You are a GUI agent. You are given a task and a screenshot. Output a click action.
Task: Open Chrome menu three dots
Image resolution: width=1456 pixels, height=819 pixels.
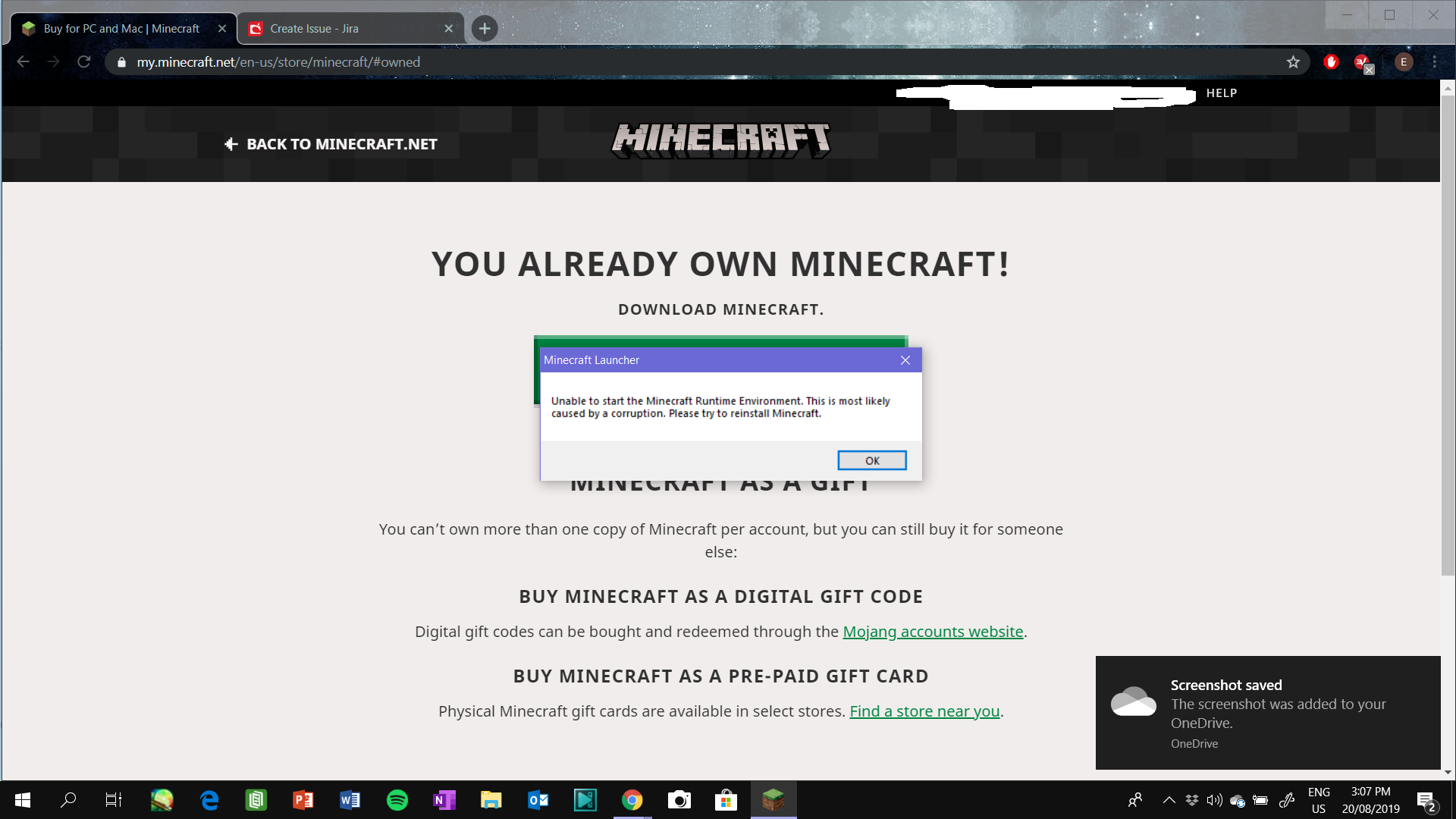[1434, 62]
